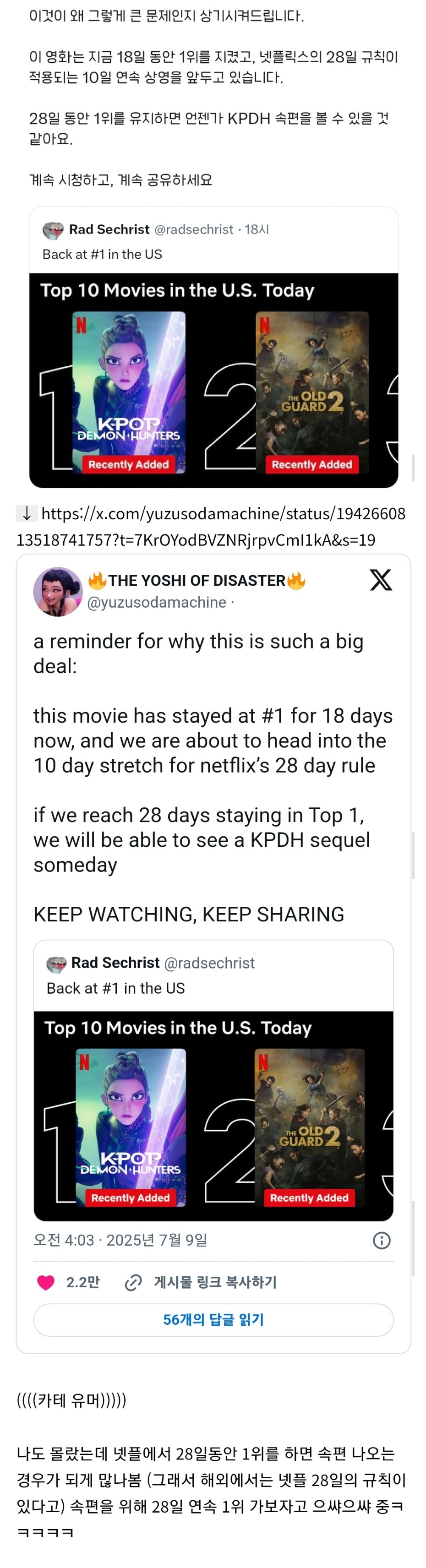Open KPop Demon Hunters poster in top image

tap(129, 392)
